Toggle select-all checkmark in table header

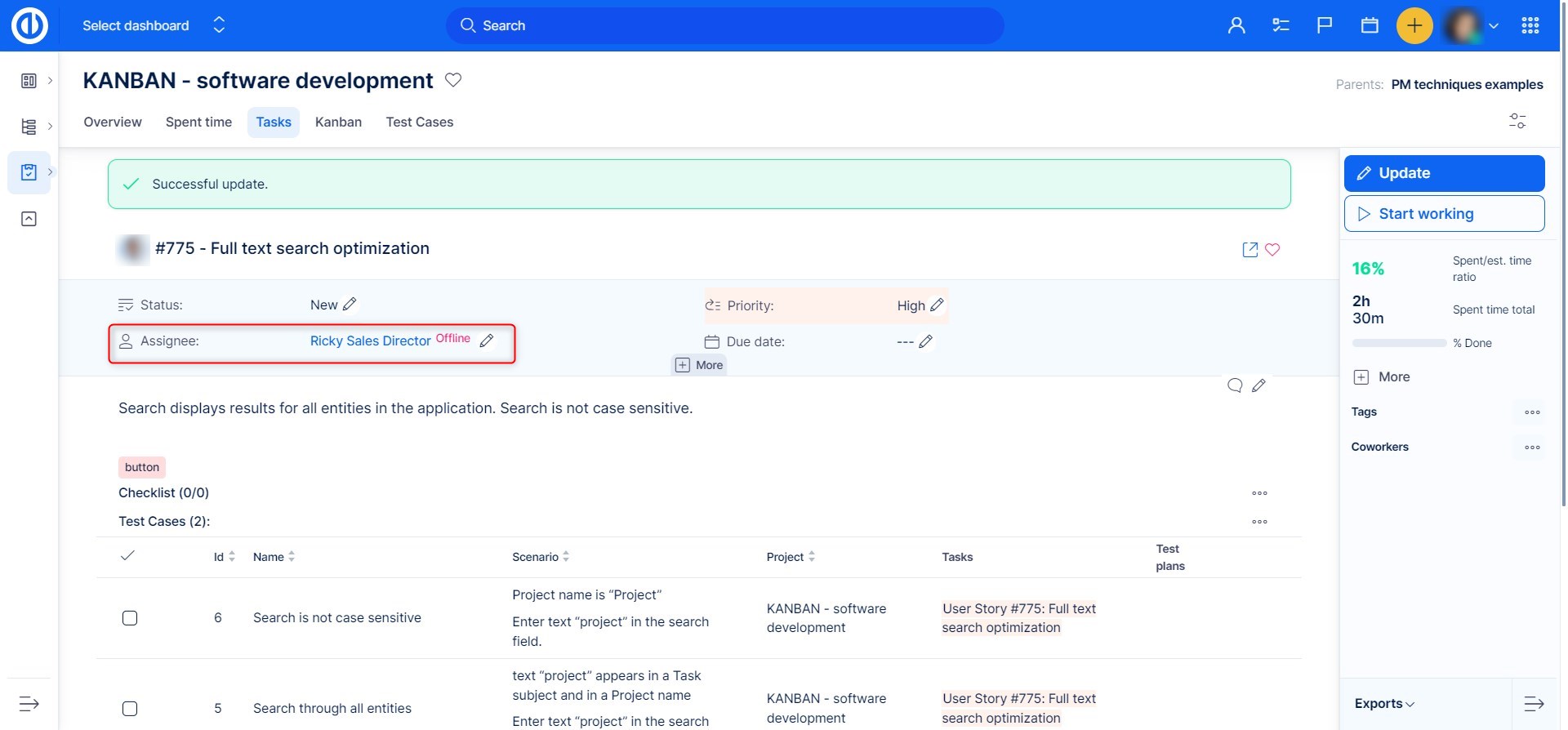pyautogui.click(x=127, y=556)
